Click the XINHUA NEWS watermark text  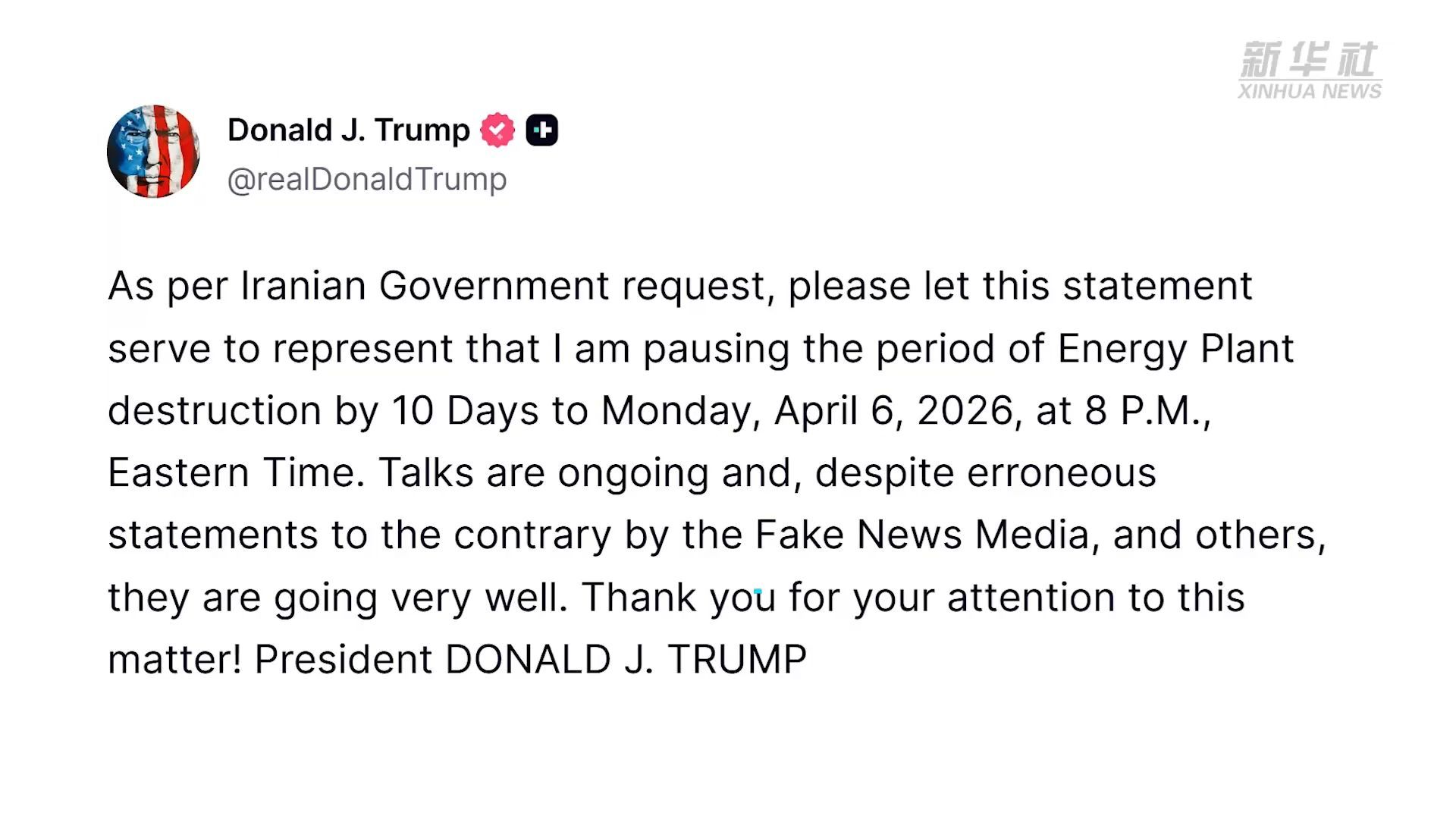pos(1309,92)
